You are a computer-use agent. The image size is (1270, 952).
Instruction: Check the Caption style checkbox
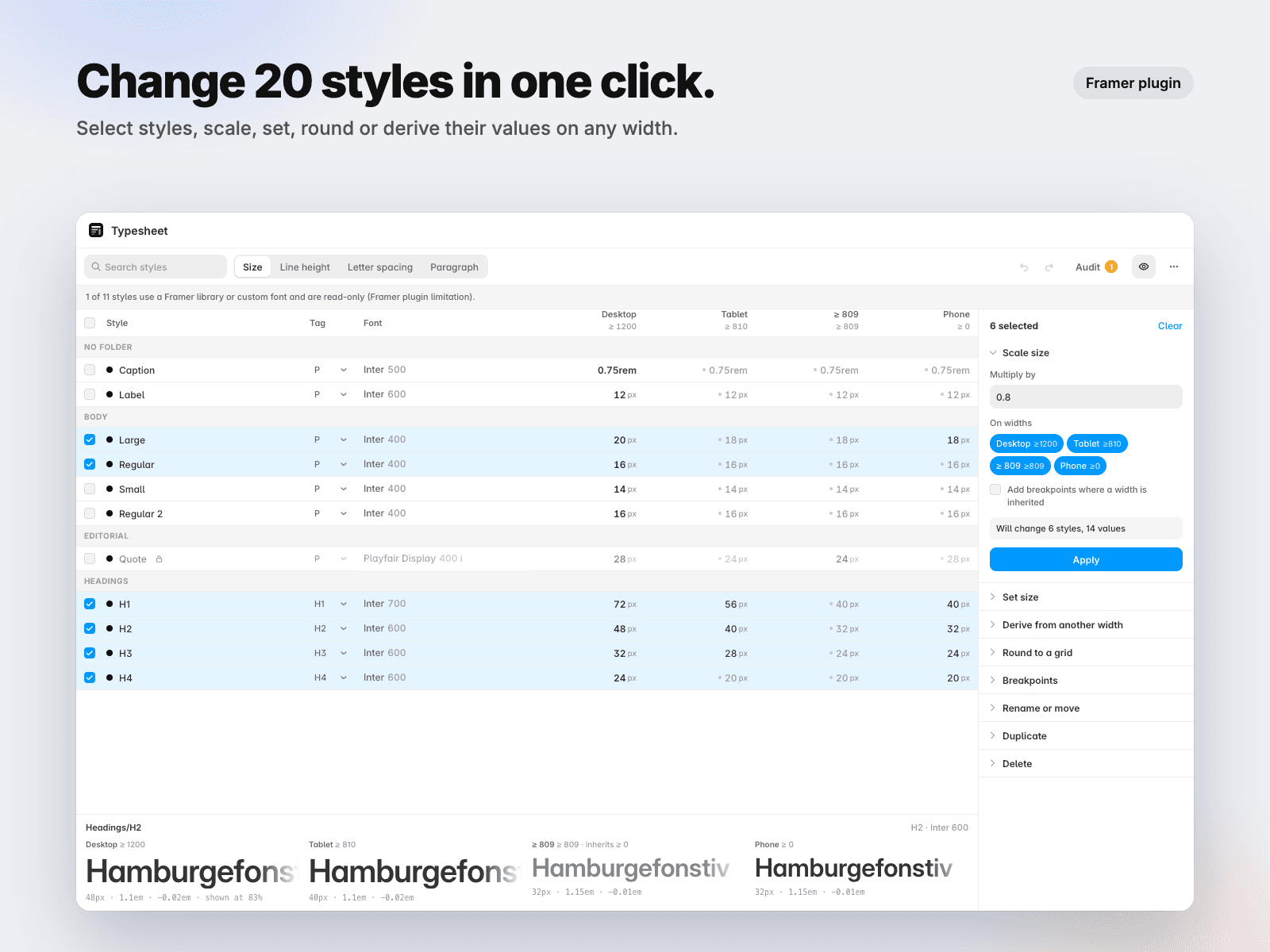click(90, 370)
